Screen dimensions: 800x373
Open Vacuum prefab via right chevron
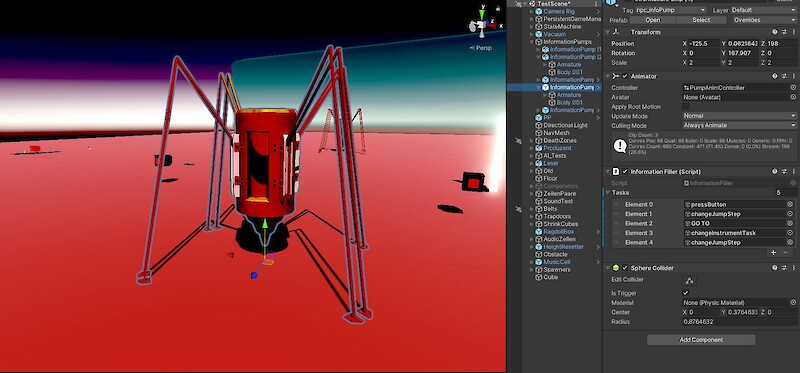[x=598, y=34]
